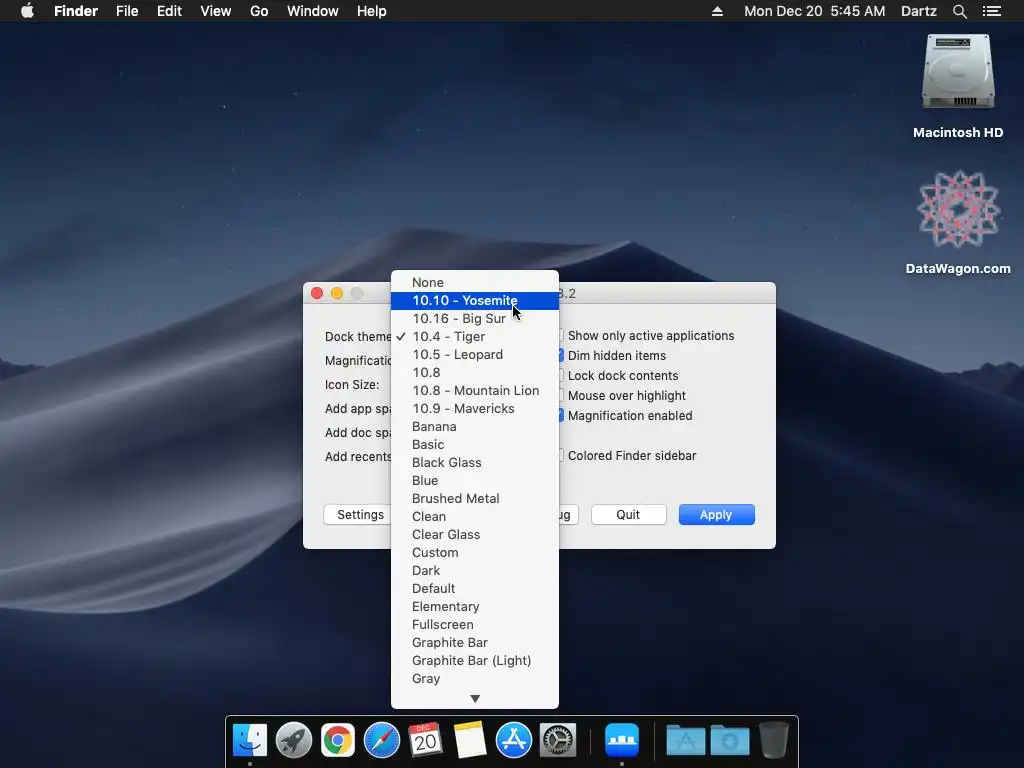Screen dimensions: 1024x768
Task: Choose Banana dock theme
Action: [475, 426]
